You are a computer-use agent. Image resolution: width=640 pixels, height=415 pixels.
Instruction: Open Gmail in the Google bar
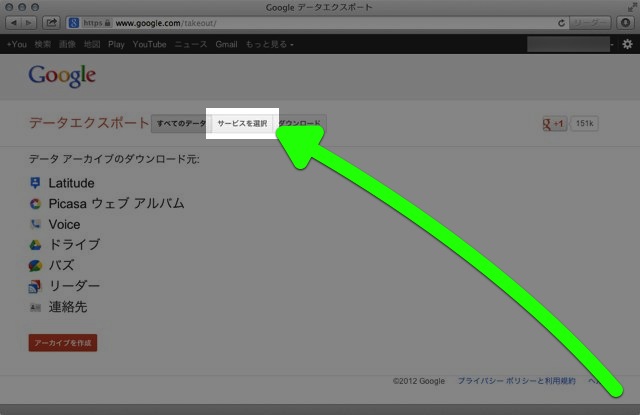pyautogui.click(x=227, y=44)
